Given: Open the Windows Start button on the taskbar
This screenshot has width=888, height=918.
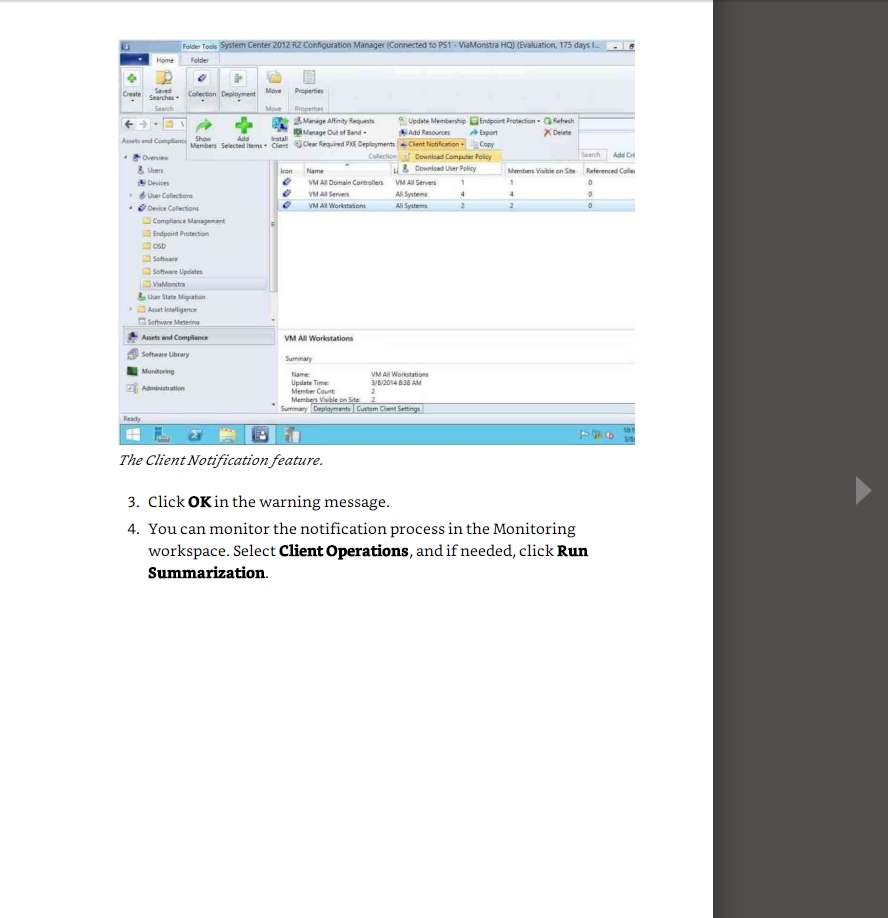Looking at the screenshot, I should 133,434.
